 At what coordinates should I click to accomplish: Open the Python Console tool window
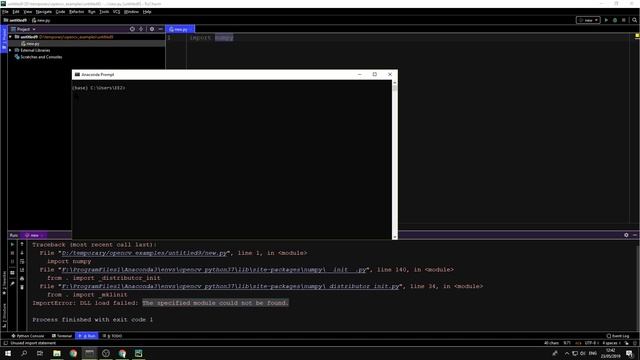[28, 336]
